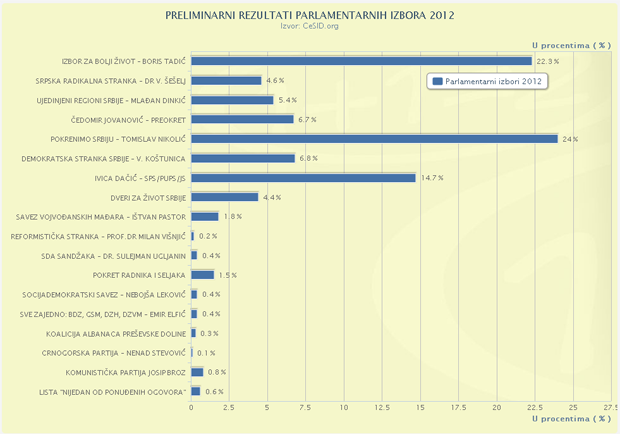This screenshot has width=620, height=434.
Task: Select the Tomislav Nikolić 24% bar
Action: (x=374, y=139)
